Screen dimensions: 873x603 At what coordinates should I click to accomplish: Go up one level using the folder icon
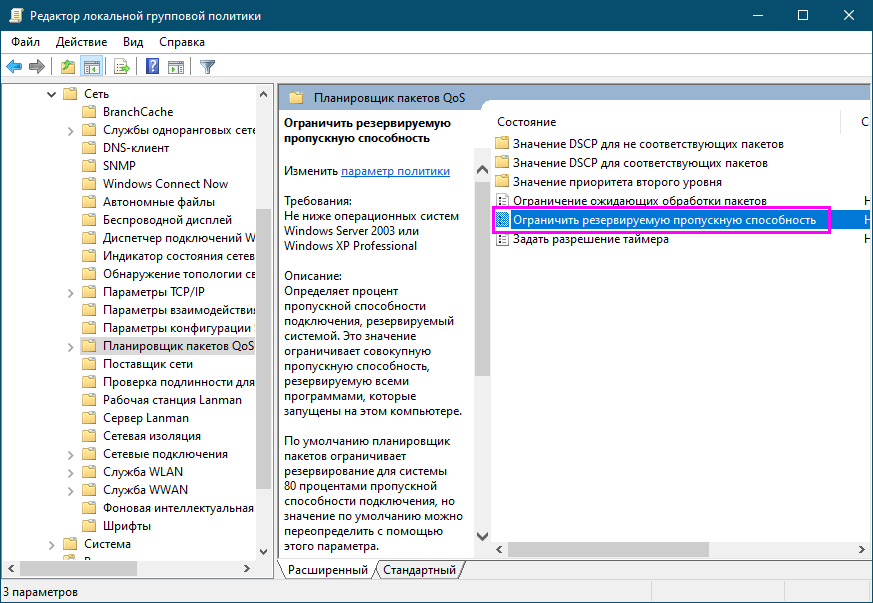(x=67, y=67)
